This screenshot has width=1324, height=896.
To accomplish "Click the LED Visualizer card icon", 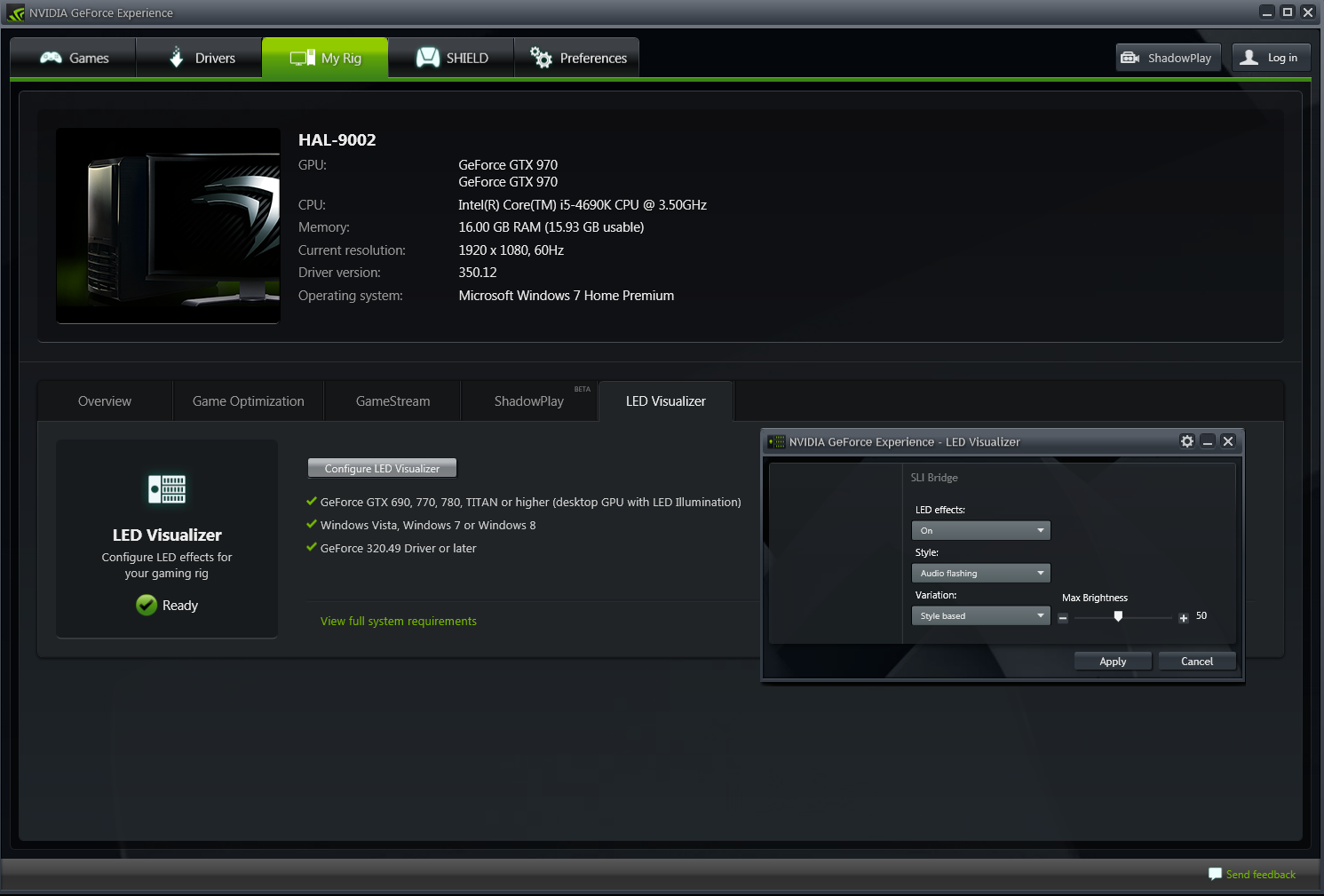I will point(167,489).
